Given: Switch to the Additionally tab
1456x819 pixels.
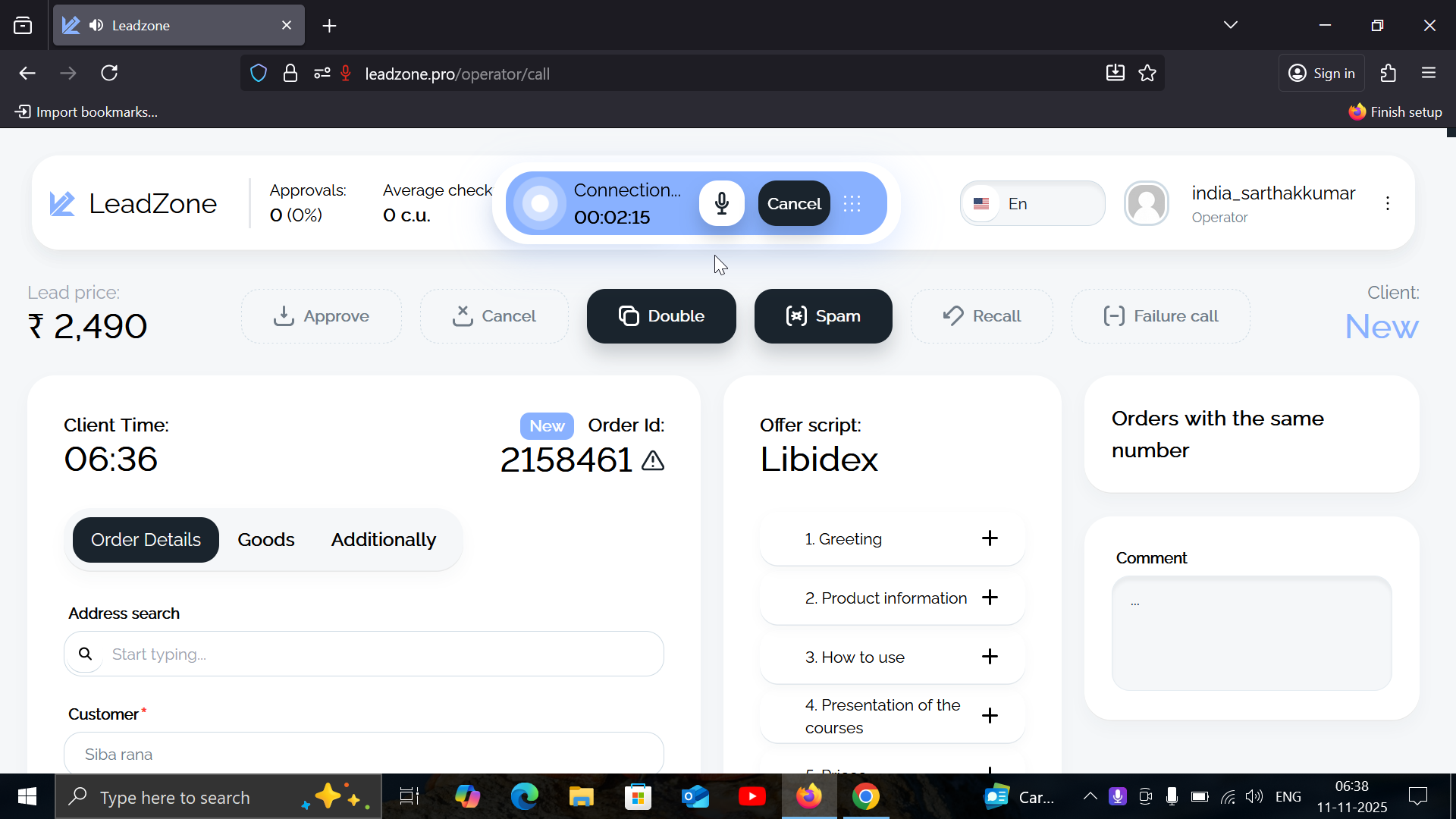Looking at the screenshot, I should (x=383, y=540).
